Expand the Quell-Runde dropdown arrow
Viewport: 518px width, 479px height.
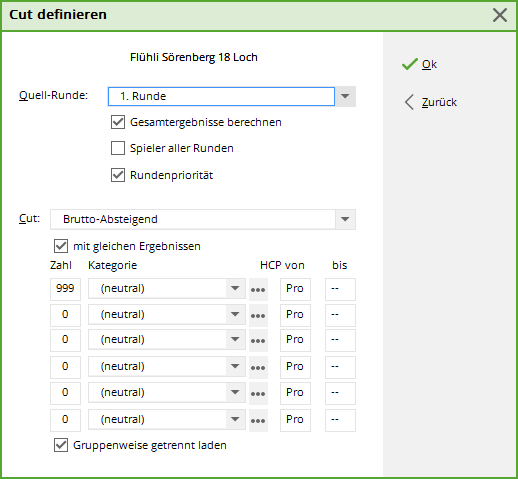point(345,96)
